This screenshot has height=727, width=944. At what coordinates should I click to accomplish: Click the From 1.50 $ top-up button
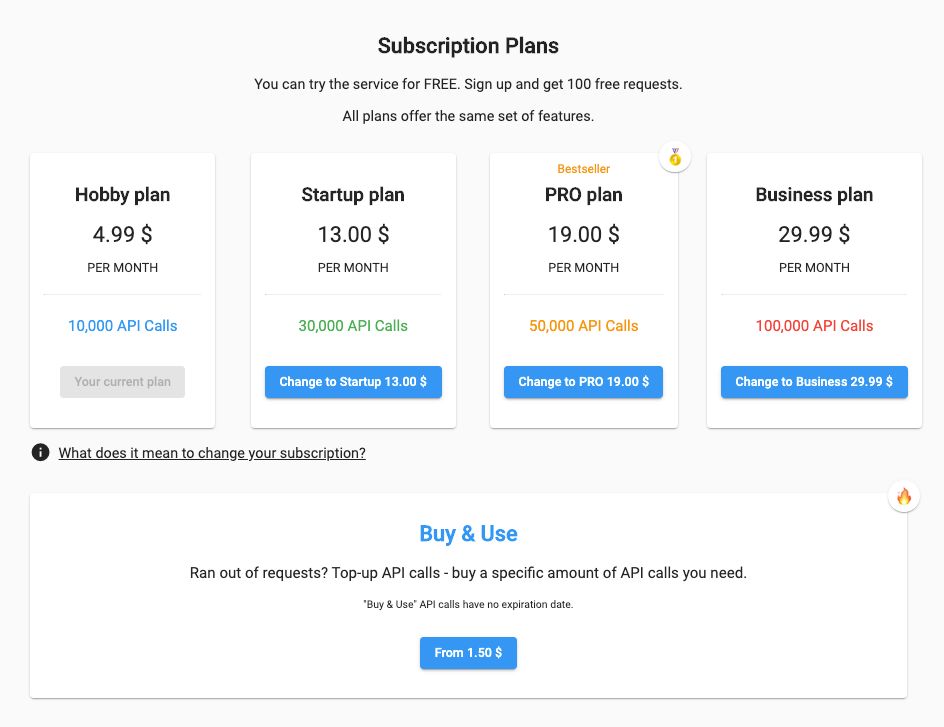[468, 652]
